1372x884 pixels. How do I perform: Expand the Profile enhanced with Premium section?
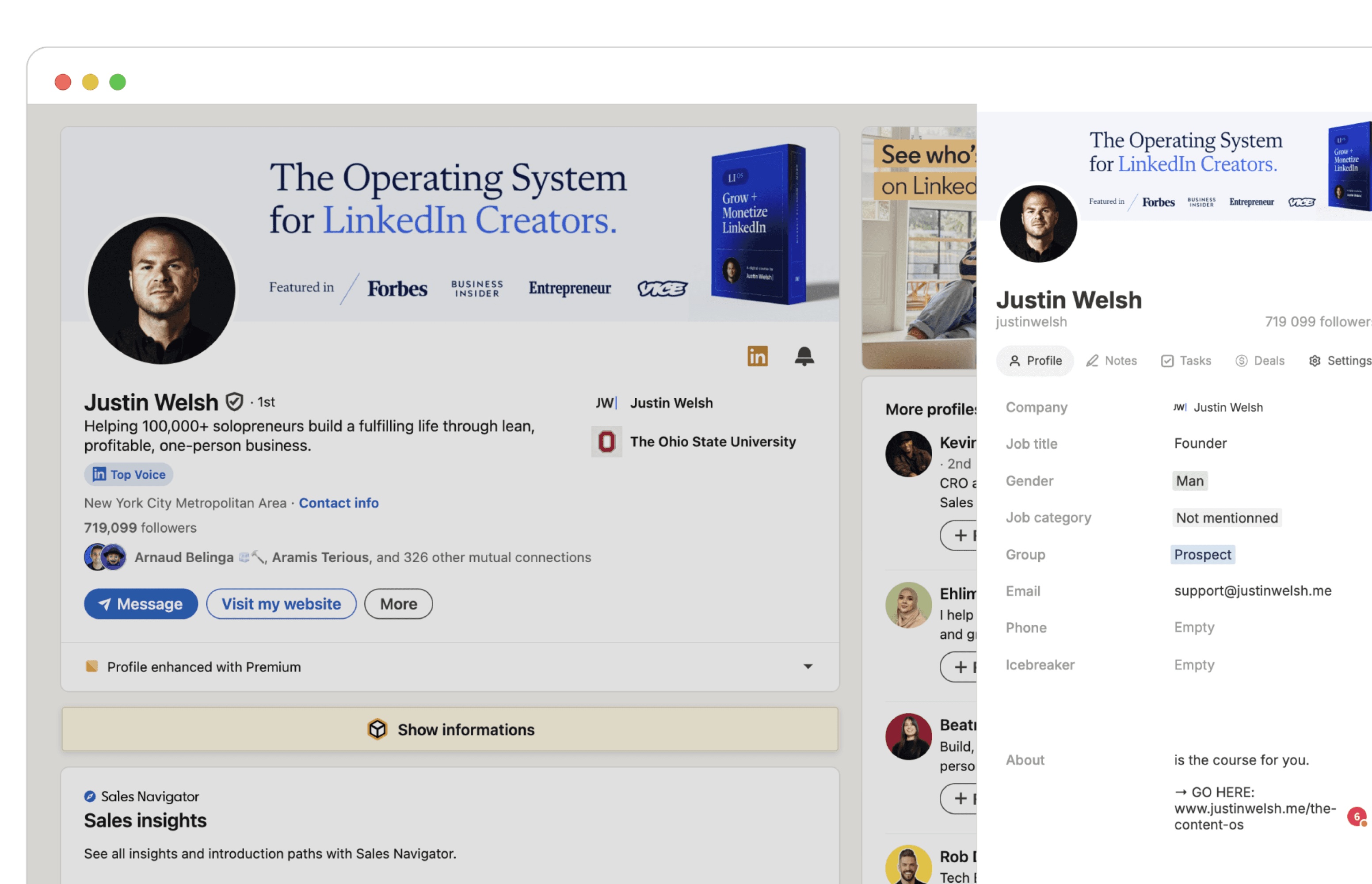coord(808,667)
